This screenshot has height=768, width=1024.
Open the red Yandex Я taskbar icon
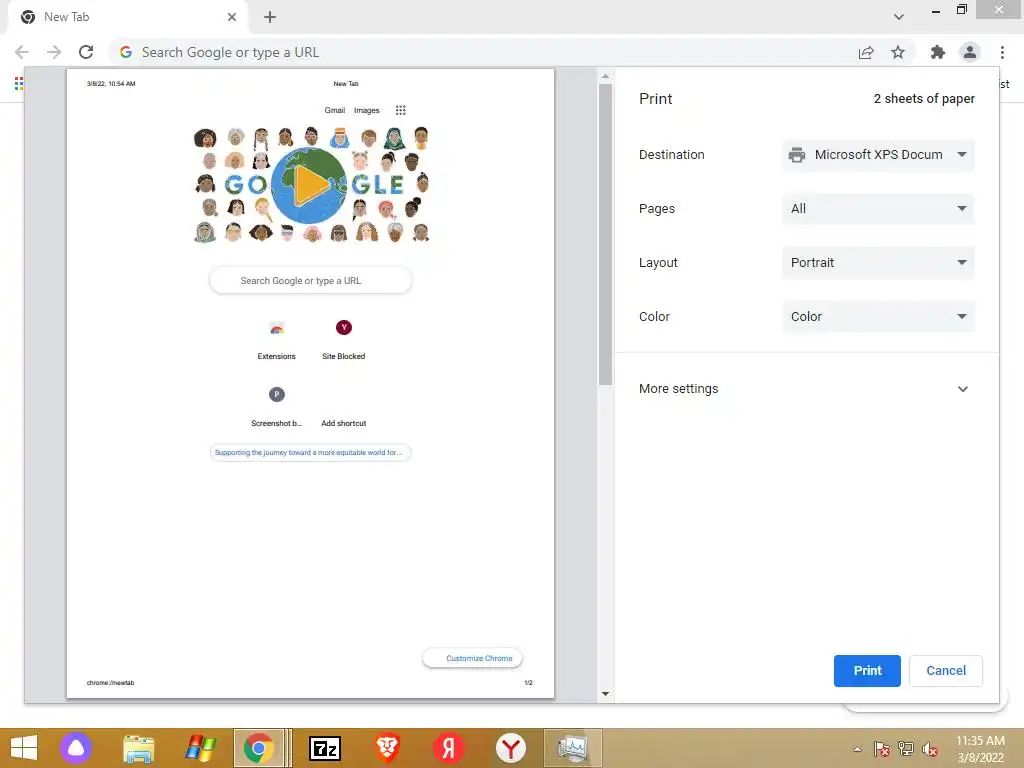(x=448, y=748)
